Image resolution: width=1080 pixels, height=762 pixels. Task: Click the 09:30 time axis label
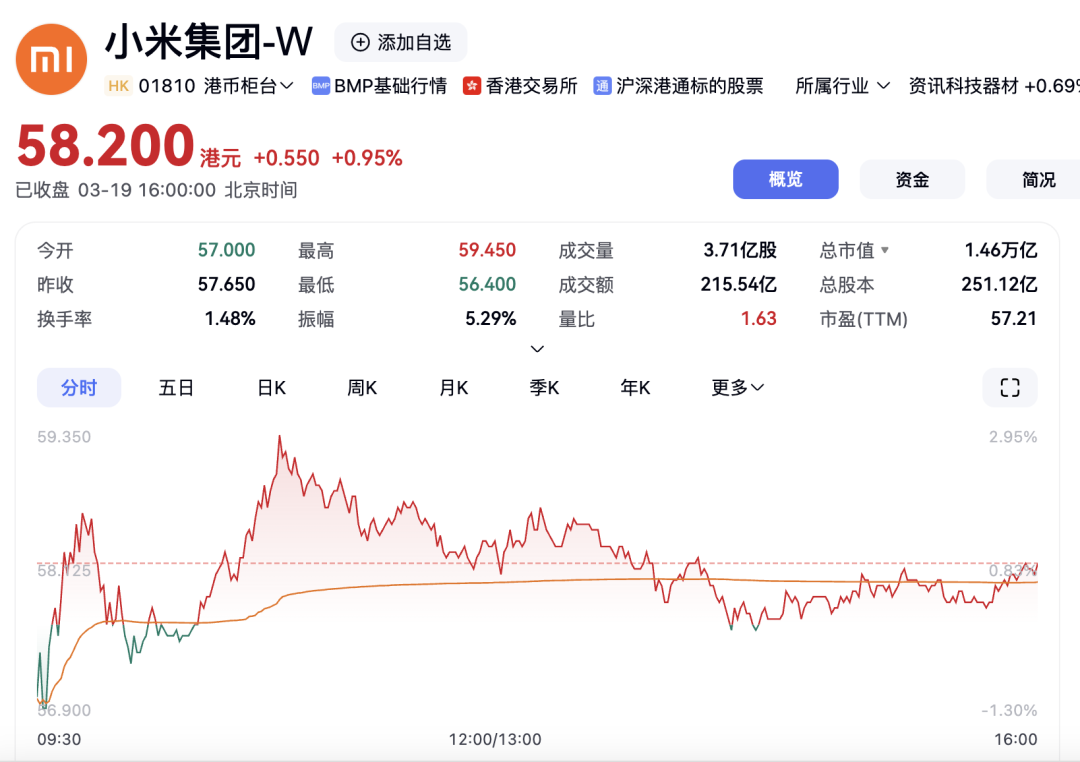tap(59, 739)
